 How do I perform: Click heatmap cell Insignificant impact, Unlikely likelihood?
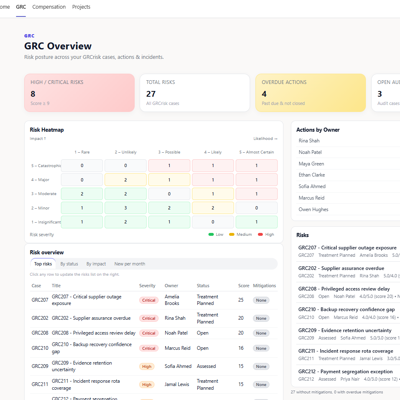coord(126,222)
